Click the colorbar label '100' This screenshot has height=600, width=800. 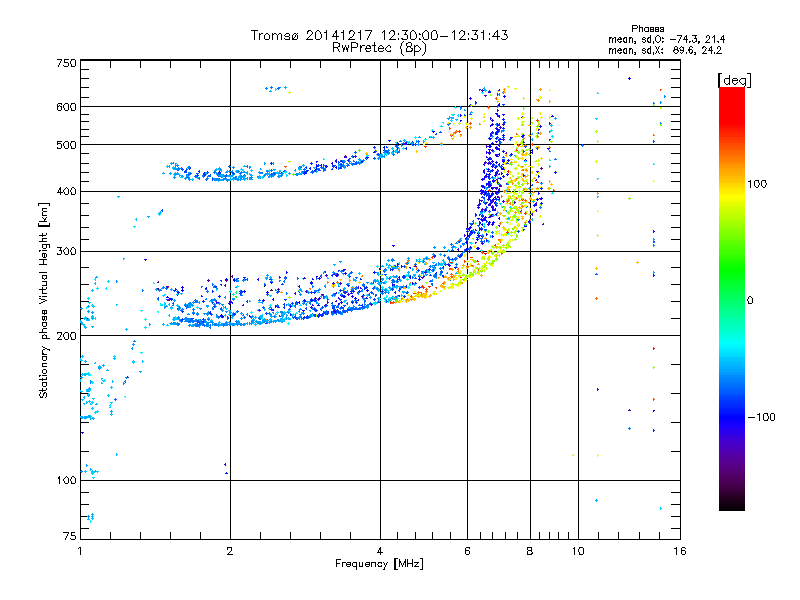[x=757, y=184]
